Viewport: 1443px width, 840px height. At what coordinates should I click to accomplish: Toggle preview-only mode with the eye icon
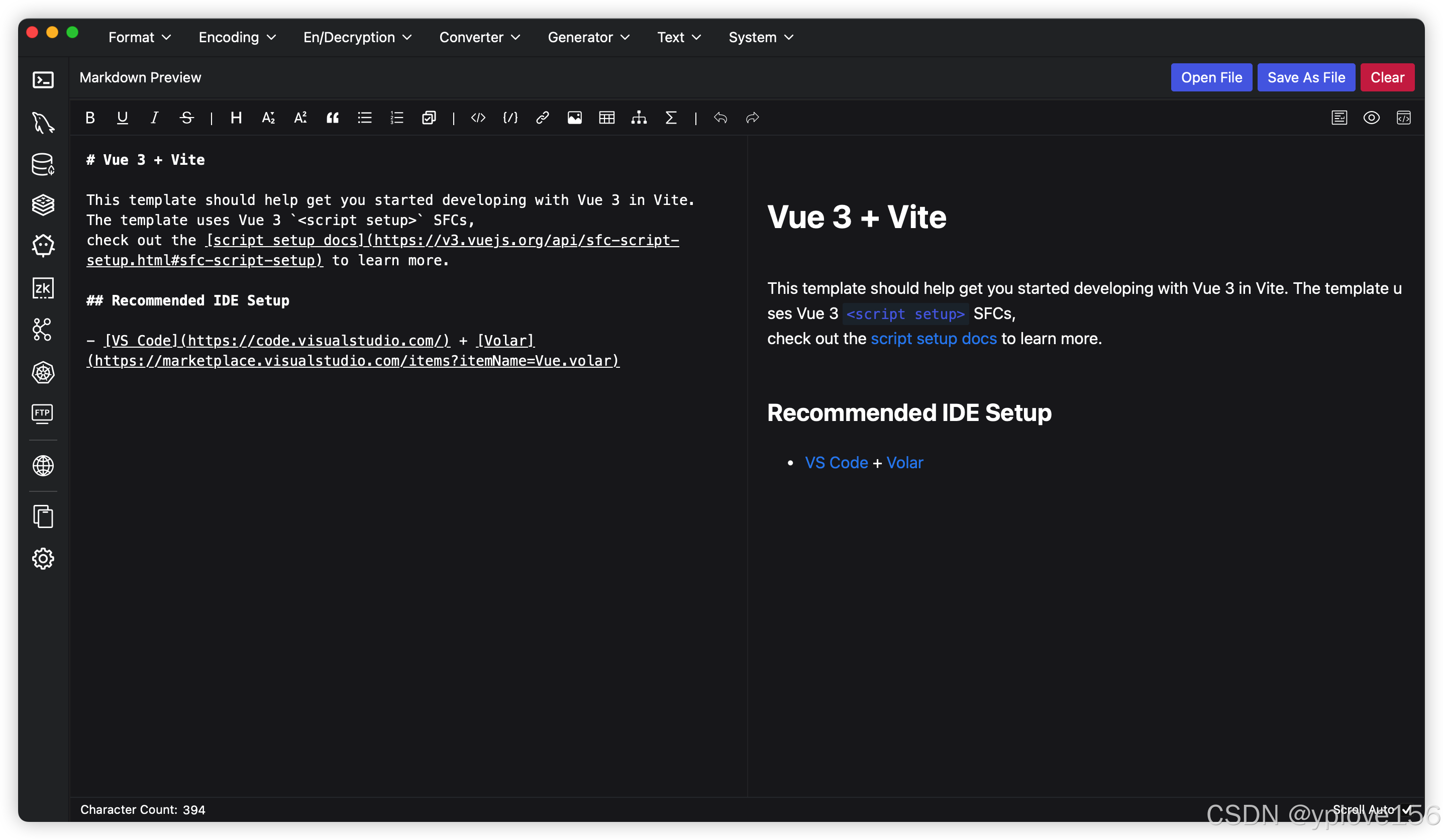[1371, 118]
